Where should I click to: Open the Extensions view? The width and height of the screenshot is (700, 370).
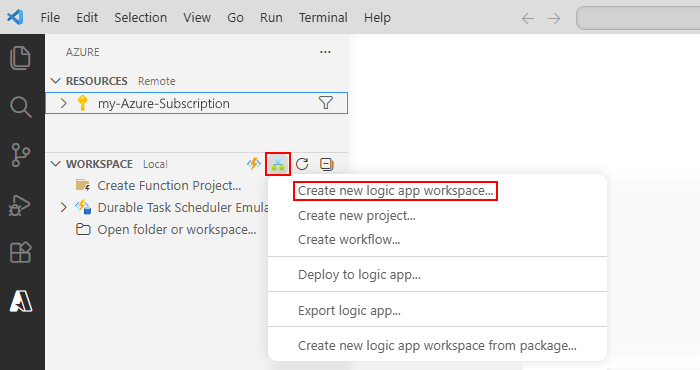pos(21,253)
